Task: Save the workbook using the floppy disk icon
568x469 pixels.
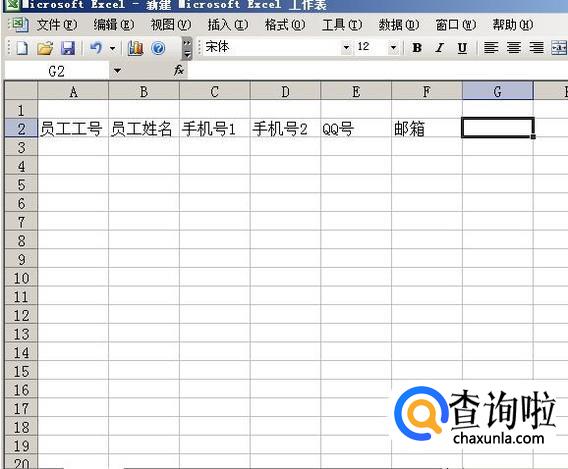Action: click(x=68, y=48)
